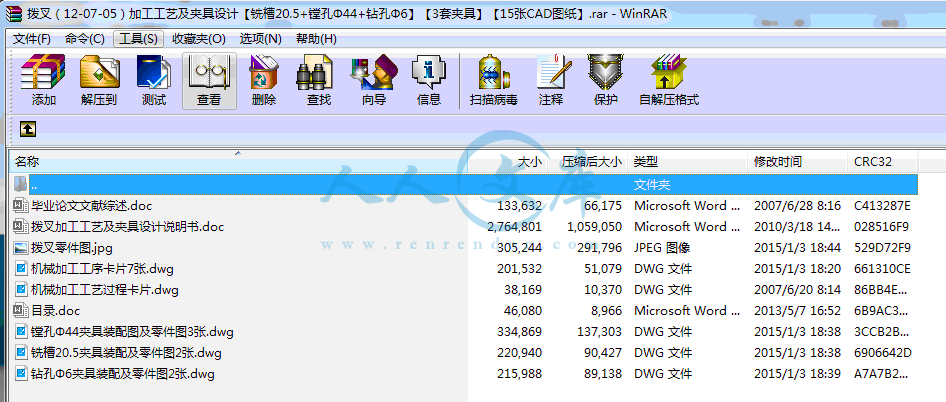Select file 镗孔Φ44夹具装配图及零件图3张.dwg
Image resolution: width=946 pixels, height=402 pixels.
pos(133,332)
